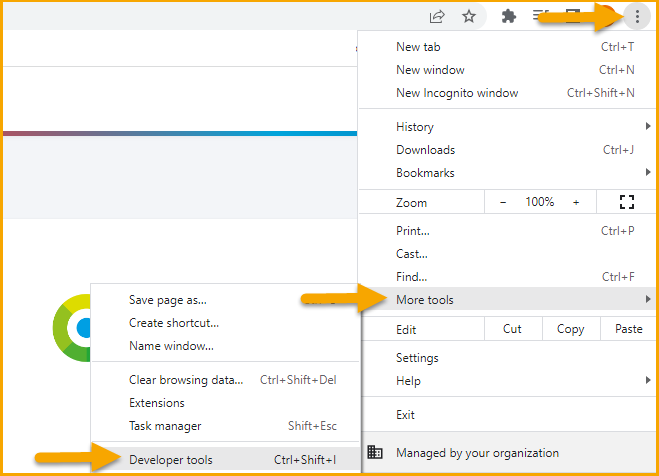
Task: Select Print... menu entry
Action: click(507, 231)
